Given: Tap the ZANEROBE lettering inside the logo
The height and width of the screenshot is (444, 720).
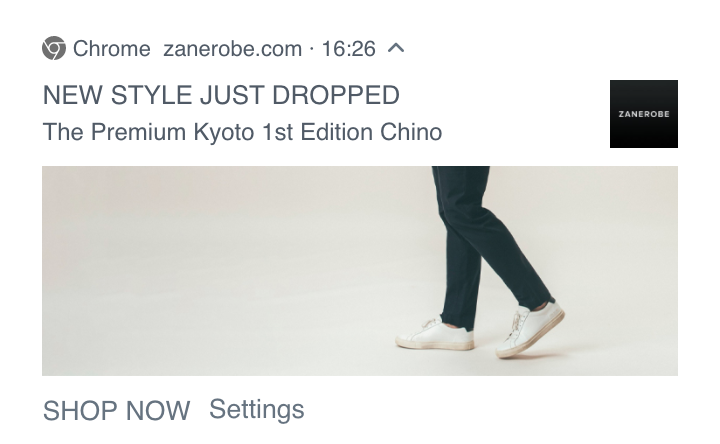Looking at the screenshot, I should (644, 114).
